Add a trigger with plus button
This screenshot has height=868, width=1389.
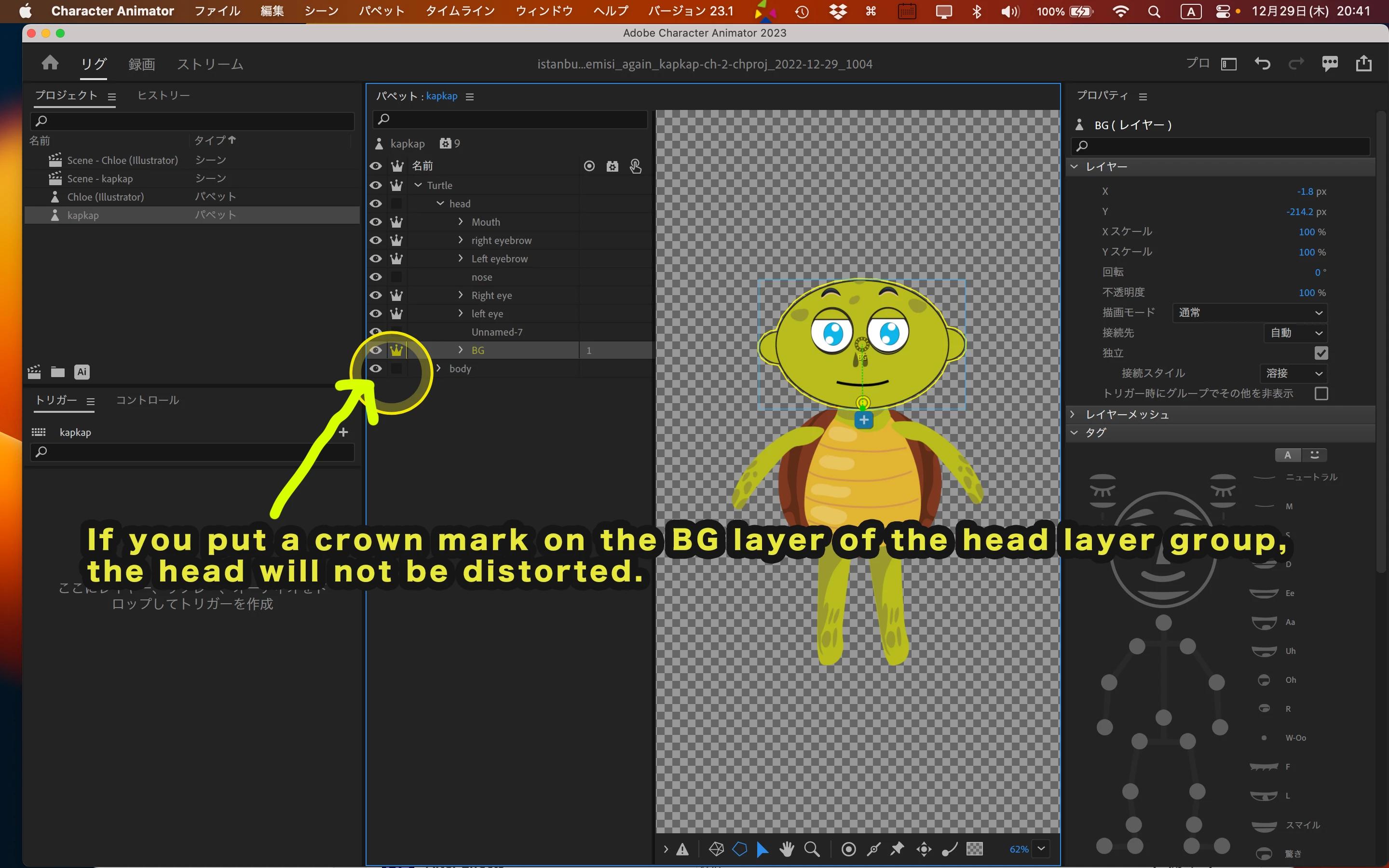point(343,432)
